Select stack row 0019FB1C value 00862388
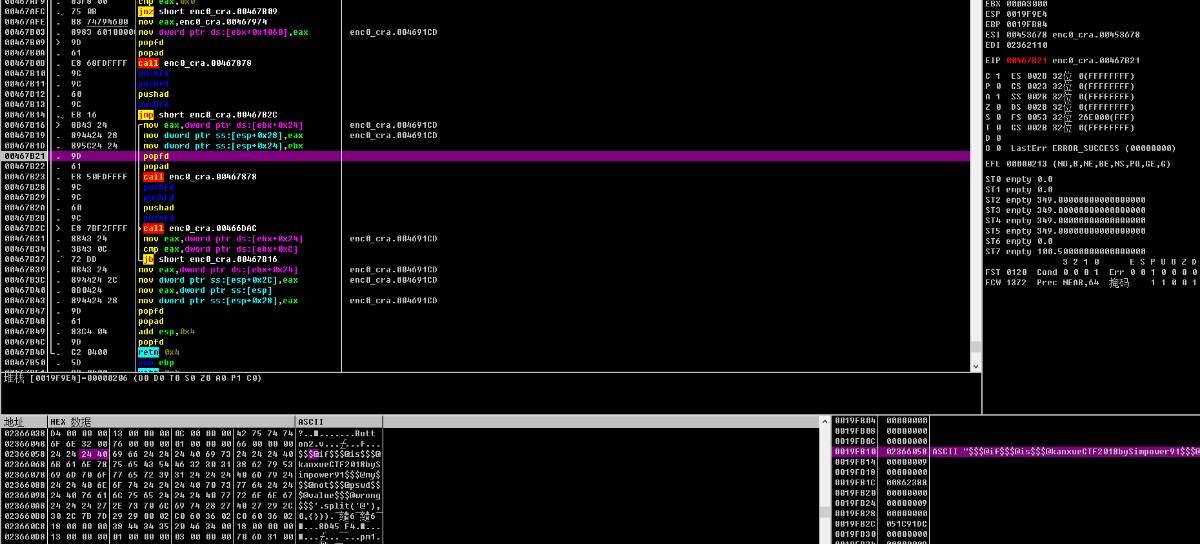 point(1016,483)
